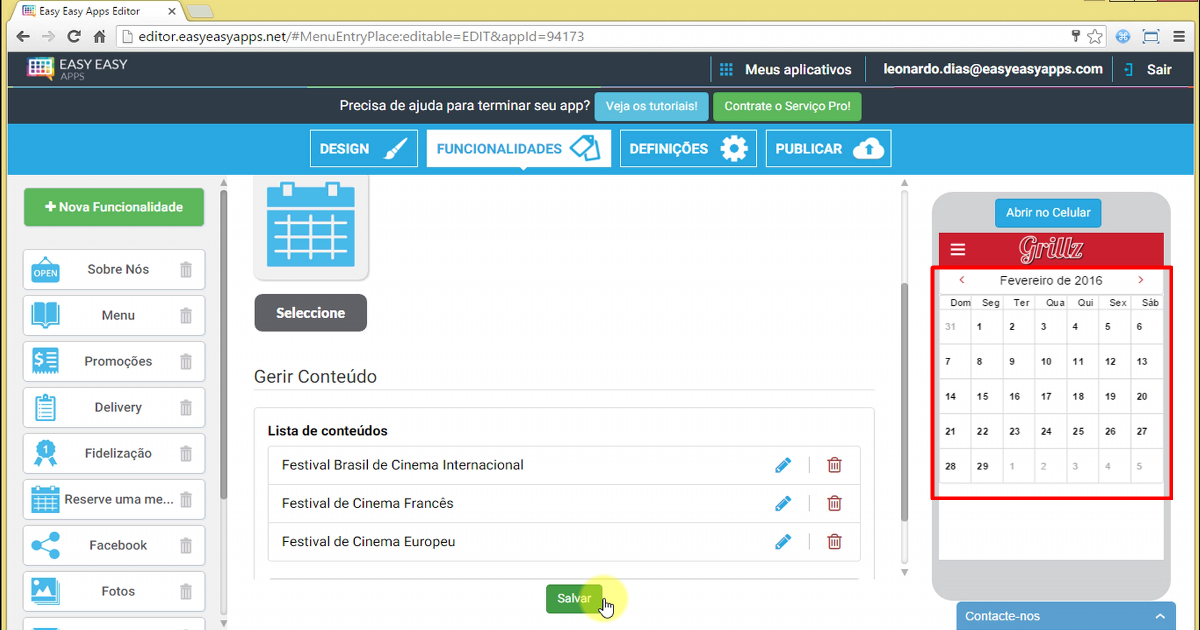Delete Festival de Cinema Europeu entry
1200x630 pixels.
tap(834, 542)
